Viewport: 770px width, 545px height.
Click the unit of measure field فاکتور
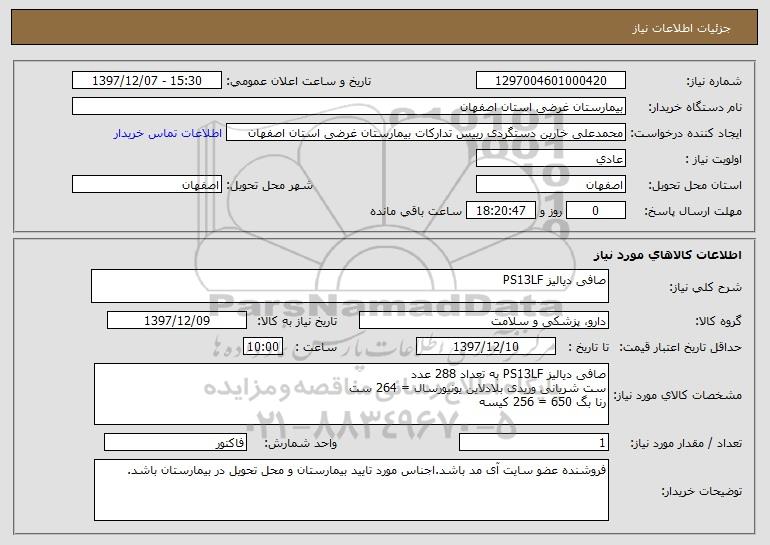175,443
